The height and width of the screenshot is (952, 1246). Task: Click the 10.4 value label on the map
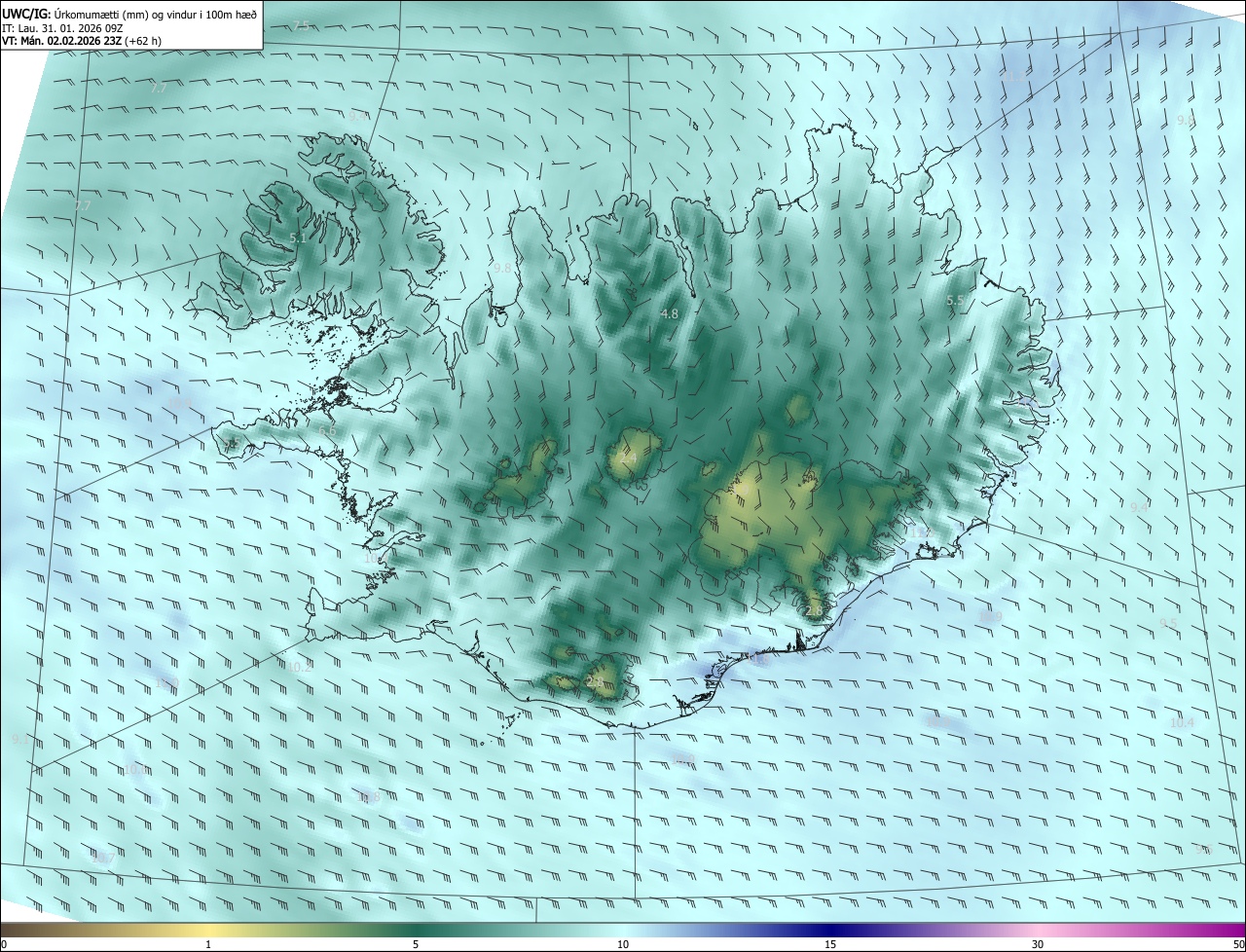[1182, 722]
